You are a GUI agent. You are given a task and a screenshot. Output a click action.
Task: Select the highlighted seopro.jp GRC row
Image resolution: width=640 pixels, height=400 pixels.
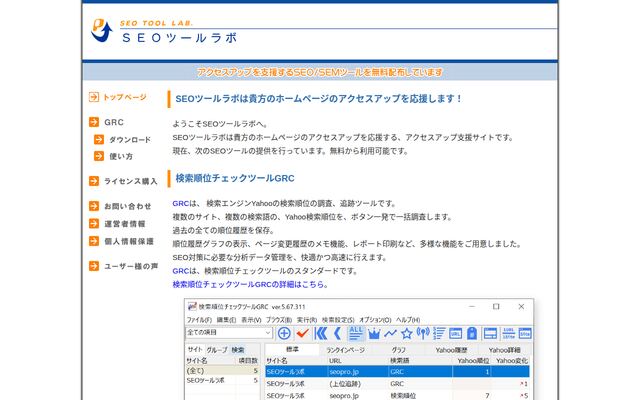pyautogui.click(x=397, y=372)
